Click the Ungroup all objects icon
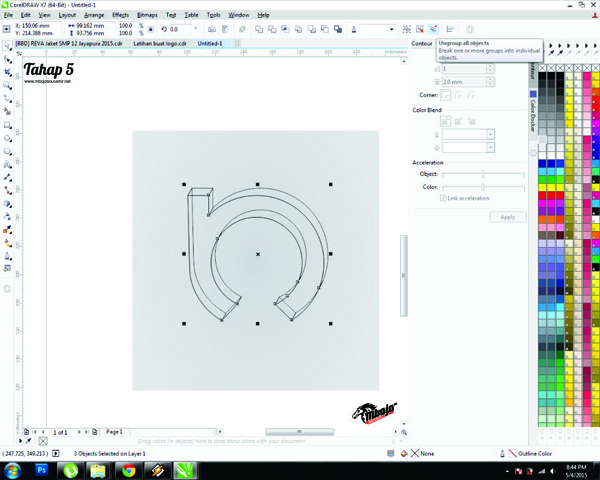 433,30
